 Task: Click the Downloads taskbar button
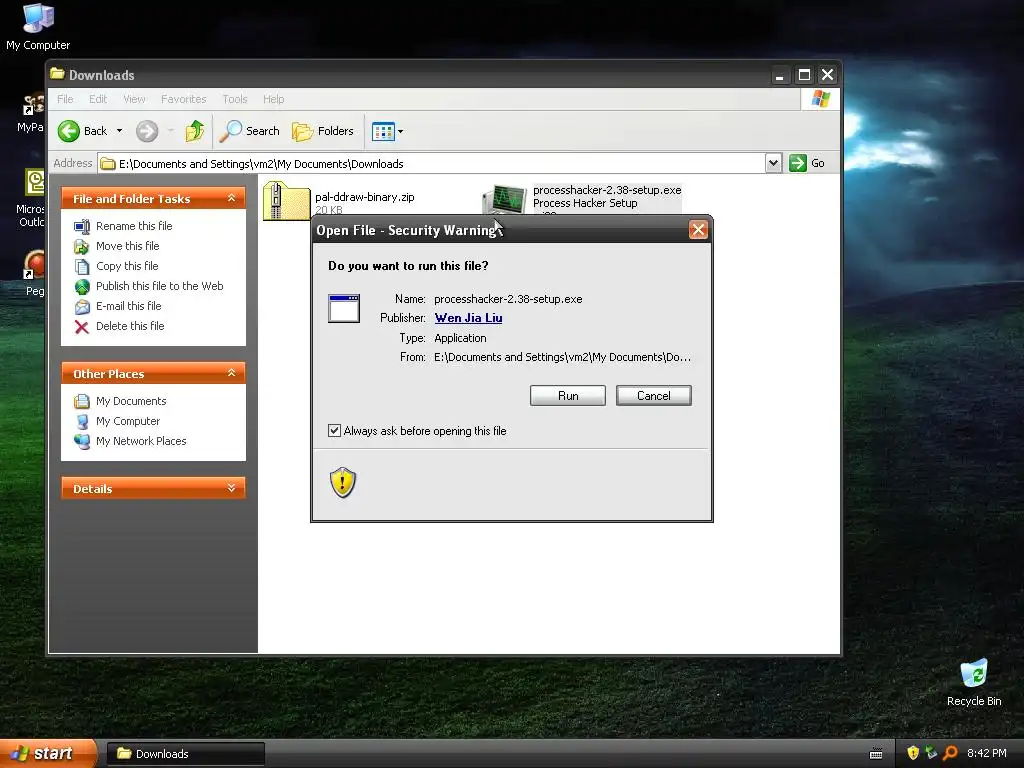pyautogui.click(x=185, y=754)
